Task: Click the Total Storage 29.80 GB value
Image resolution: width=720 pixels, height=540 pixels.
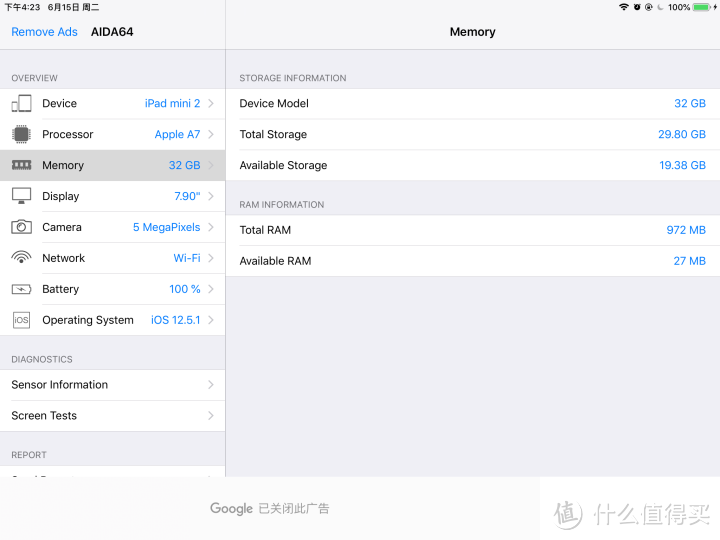Action: (682, 134)
